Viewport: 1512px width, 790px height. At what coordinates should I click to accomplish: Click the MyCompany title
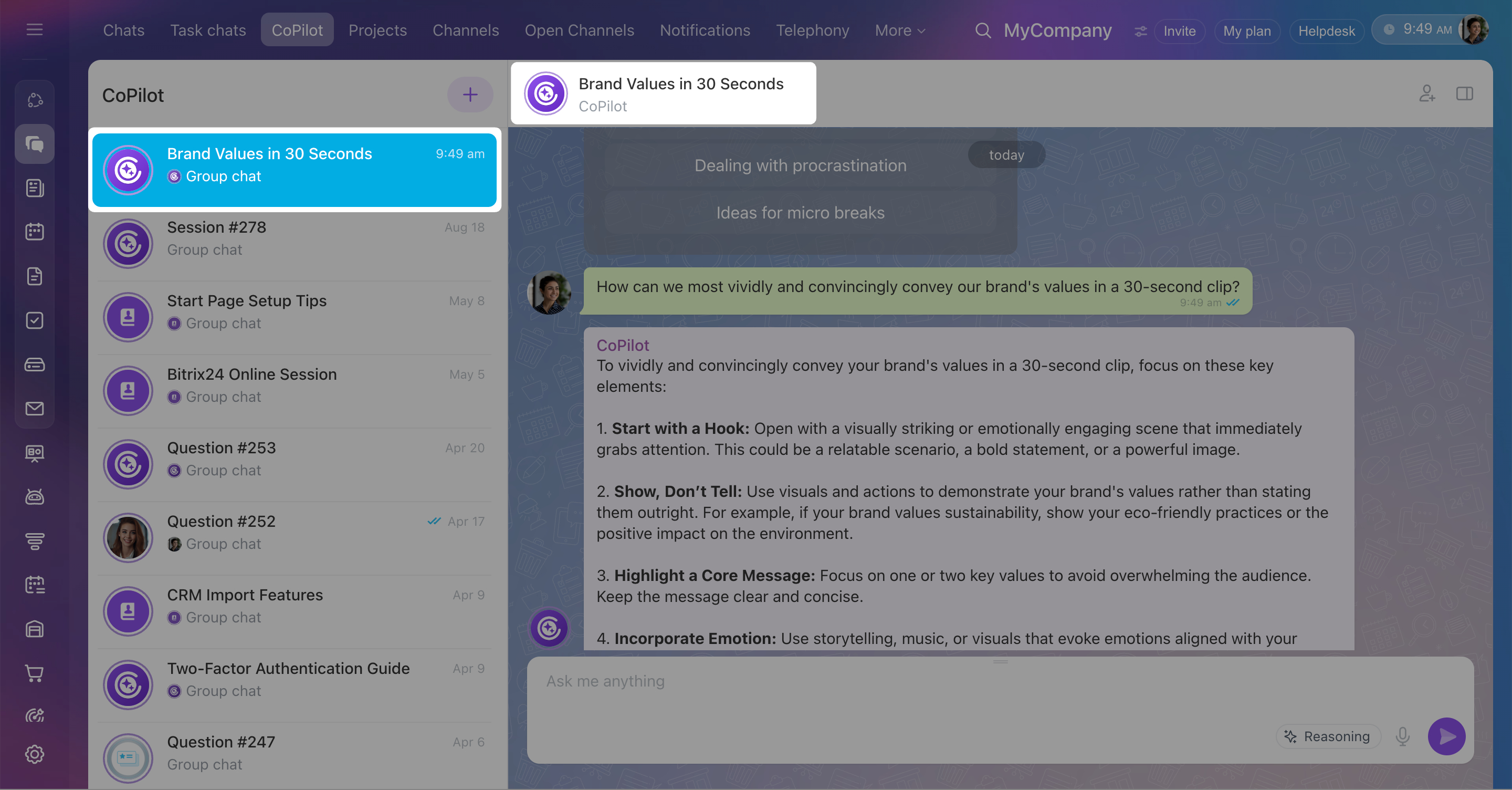(x=1057, y=30)
